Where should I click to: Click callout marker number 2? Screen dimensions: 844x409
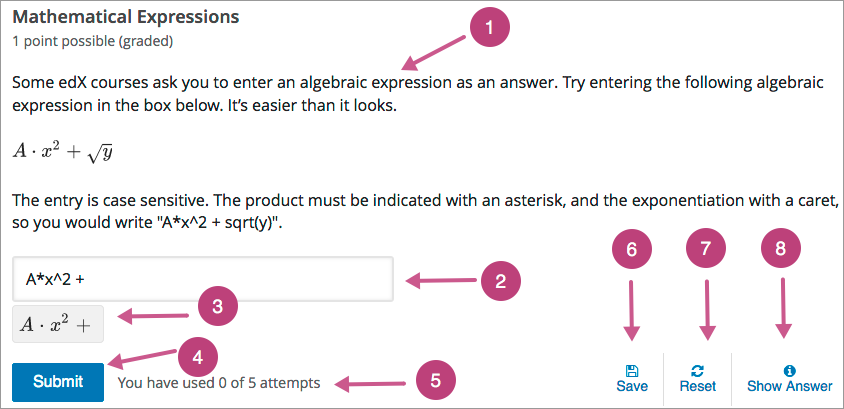click(504, 281)
